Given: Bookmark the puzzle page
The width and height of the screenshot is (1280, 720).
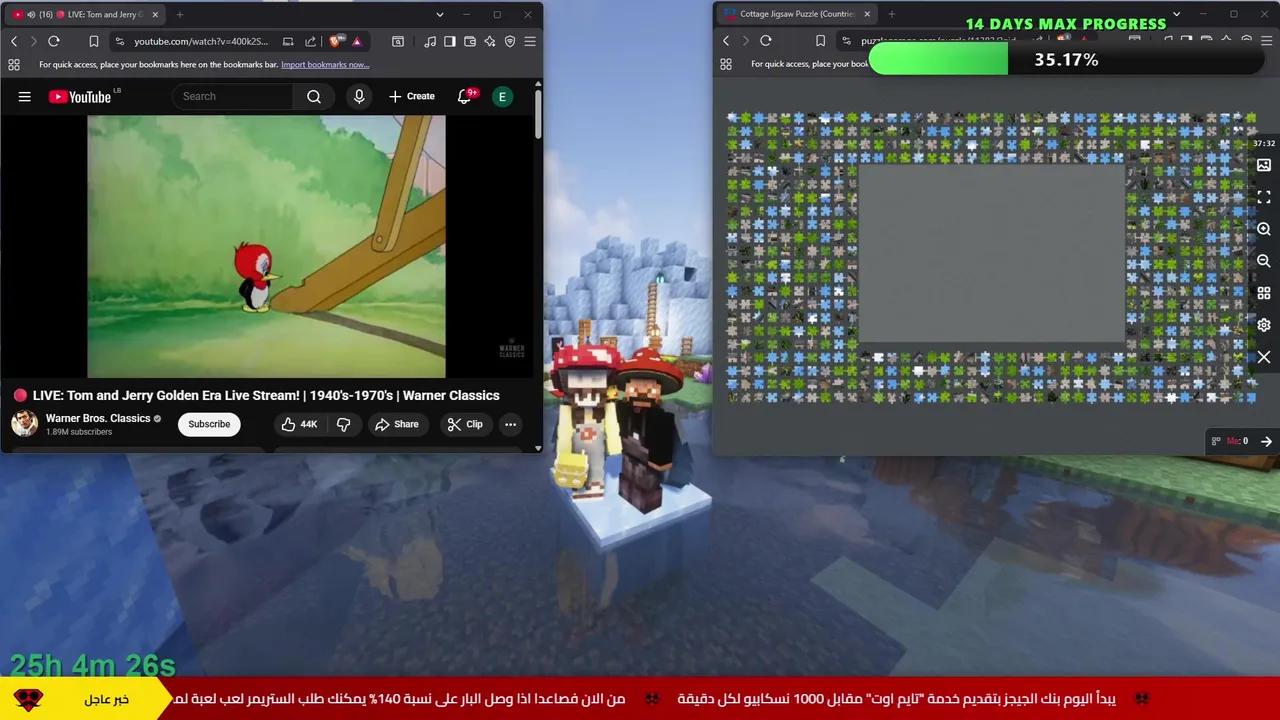Looking at the screenshot, I should click(x=820, y=41).
